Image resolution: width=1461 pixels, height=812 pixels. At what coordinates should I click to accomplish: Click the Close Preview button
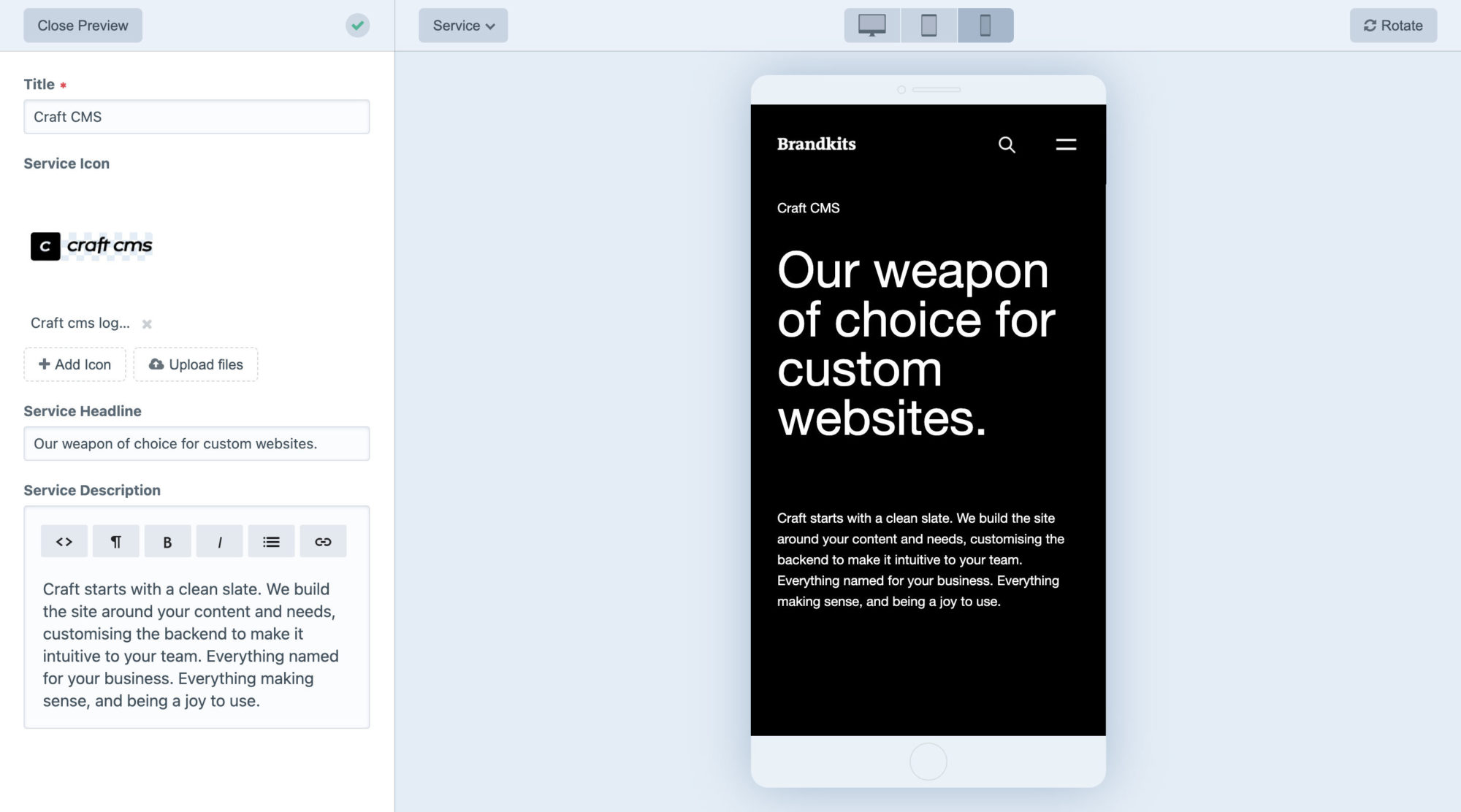coord(83,26)
